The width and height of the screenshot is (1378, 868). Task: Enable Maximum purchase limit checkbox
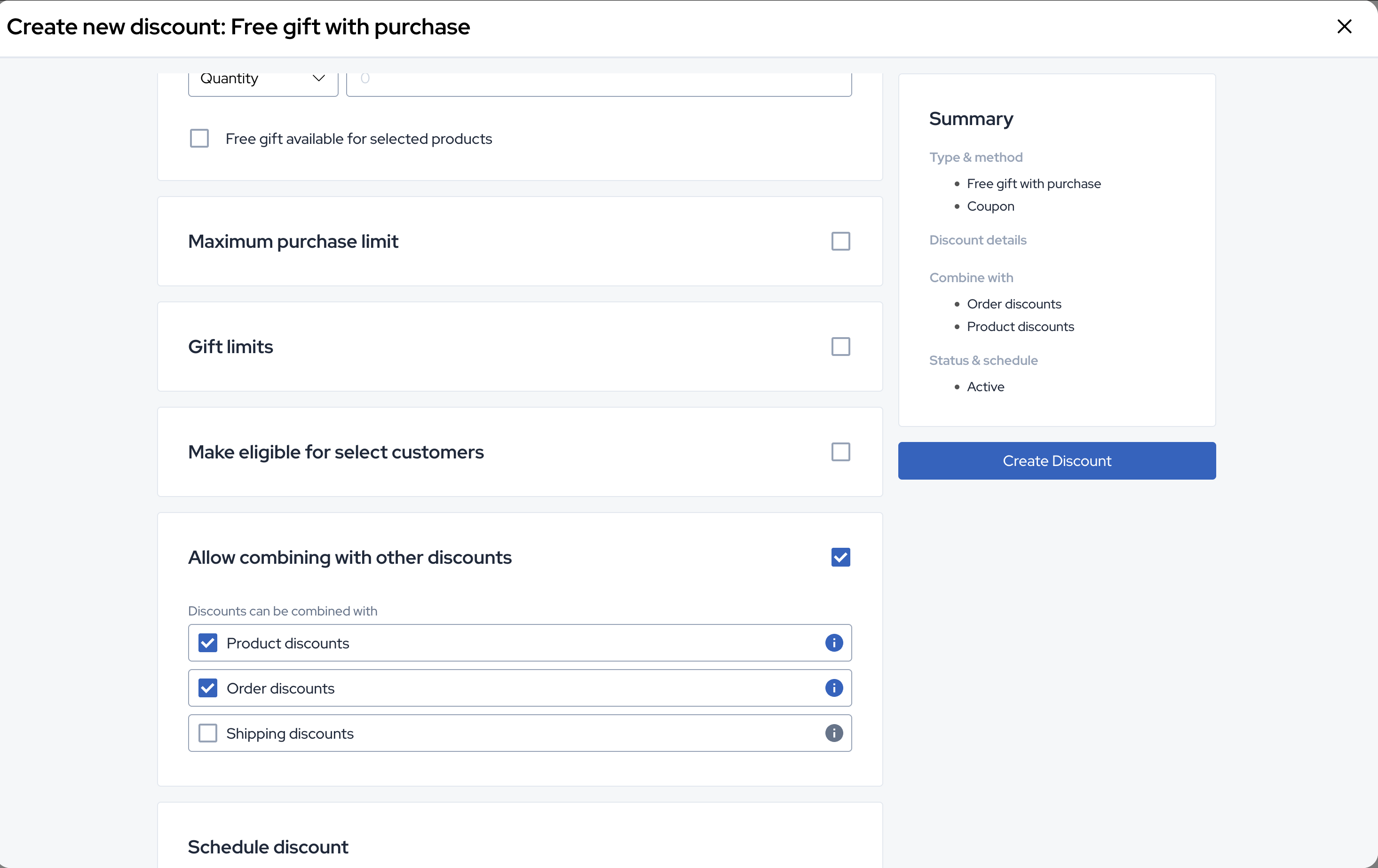(x=840, y=242)
